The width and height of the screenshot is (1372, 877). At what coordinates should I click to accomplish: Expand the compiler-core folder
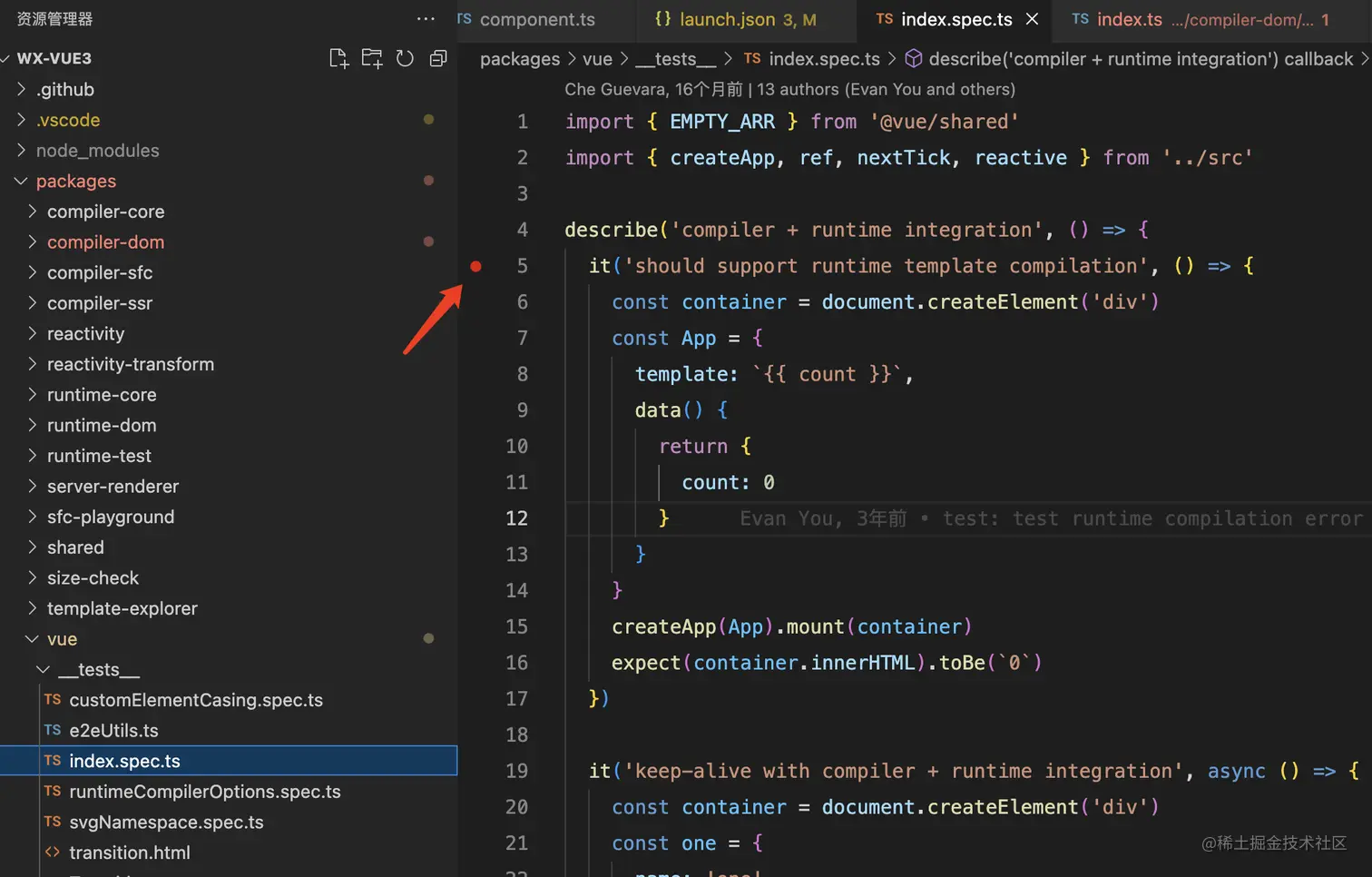(x=229, y=212)
